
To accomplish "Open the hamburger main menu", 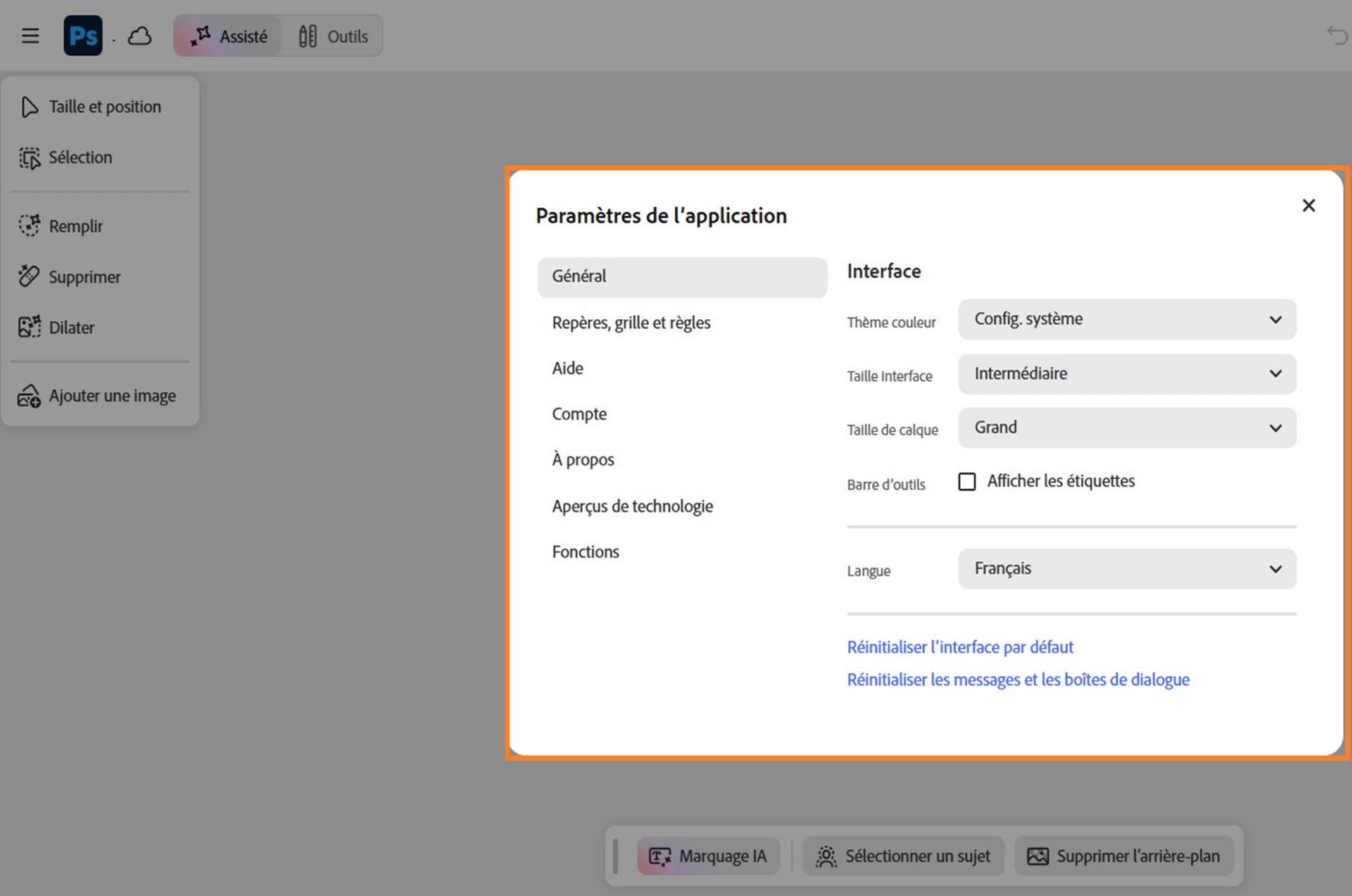I will pyautogui.click(x=30, y=36).
